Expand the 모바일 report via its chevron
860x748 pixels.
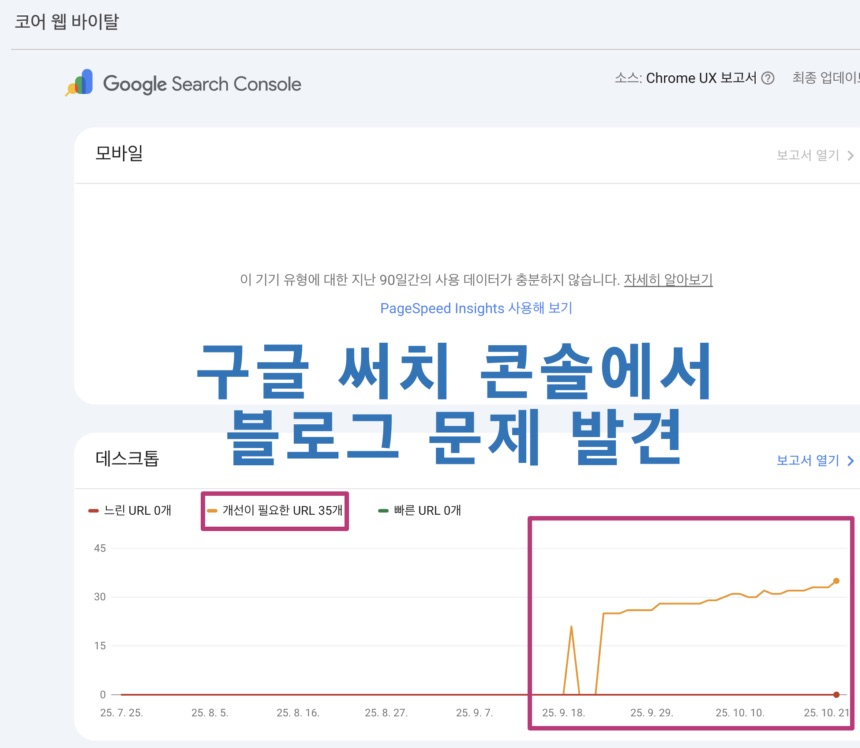[850, 156]
